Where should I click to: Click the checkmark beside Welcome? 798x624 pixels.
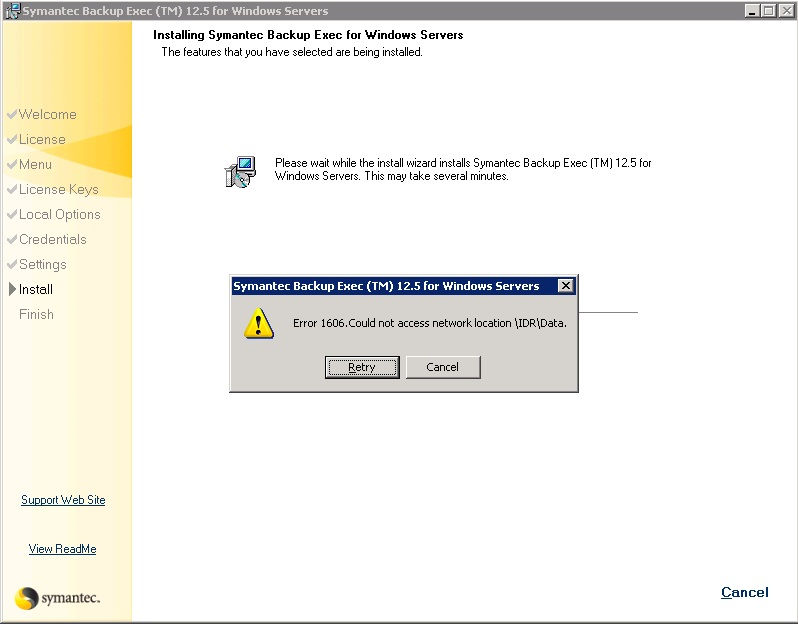[x=12, y=114]
